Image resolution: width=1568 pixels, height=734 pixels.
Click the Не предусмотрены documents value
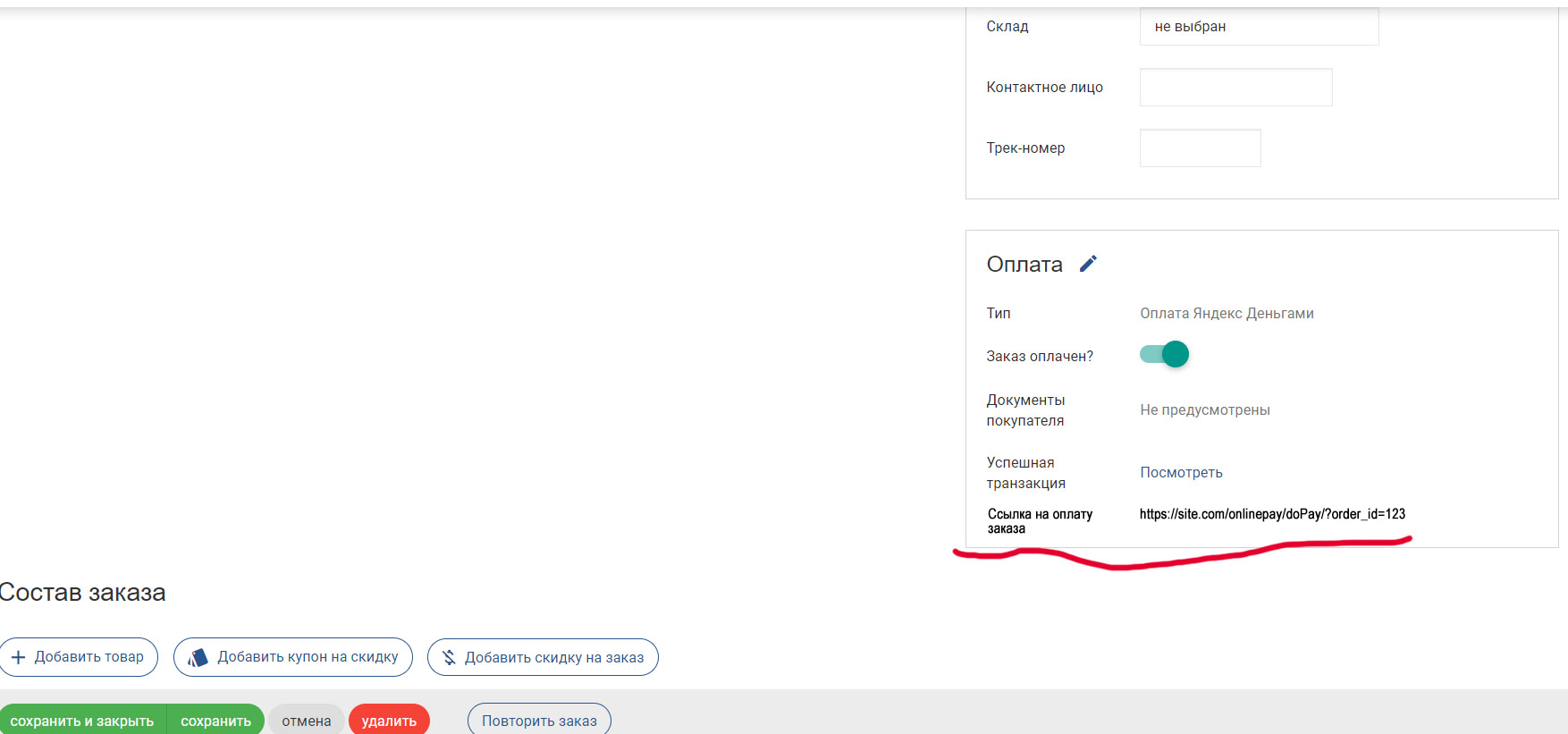[x=1204, y=409]
